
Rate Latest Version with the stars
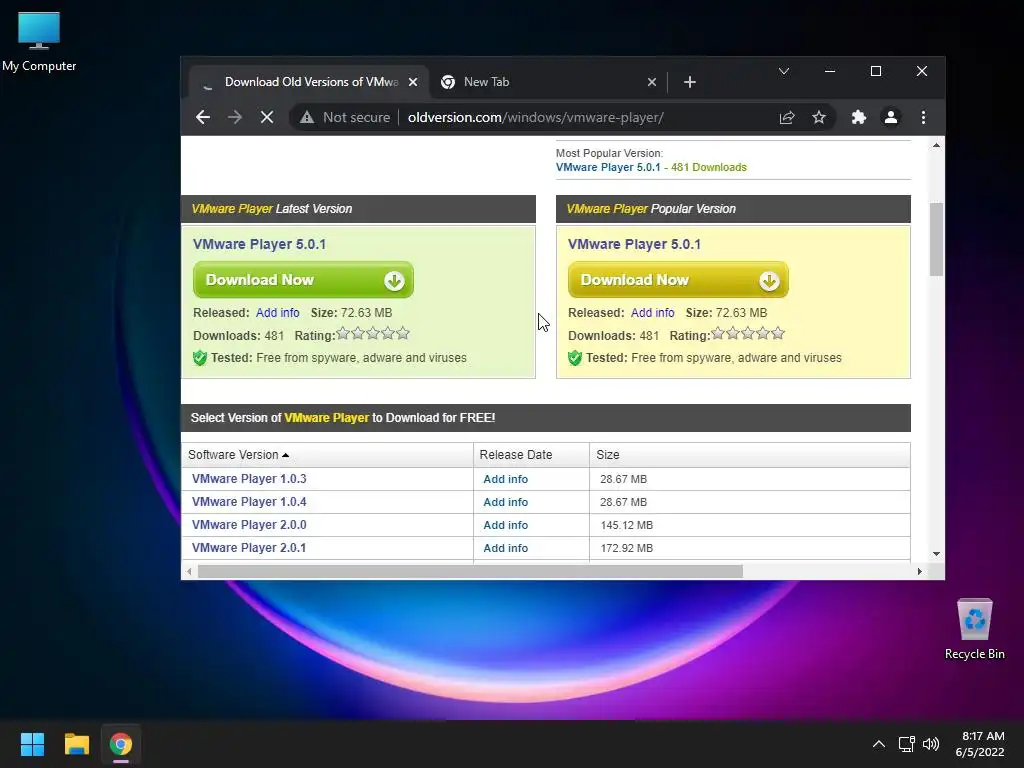(373, 334)
